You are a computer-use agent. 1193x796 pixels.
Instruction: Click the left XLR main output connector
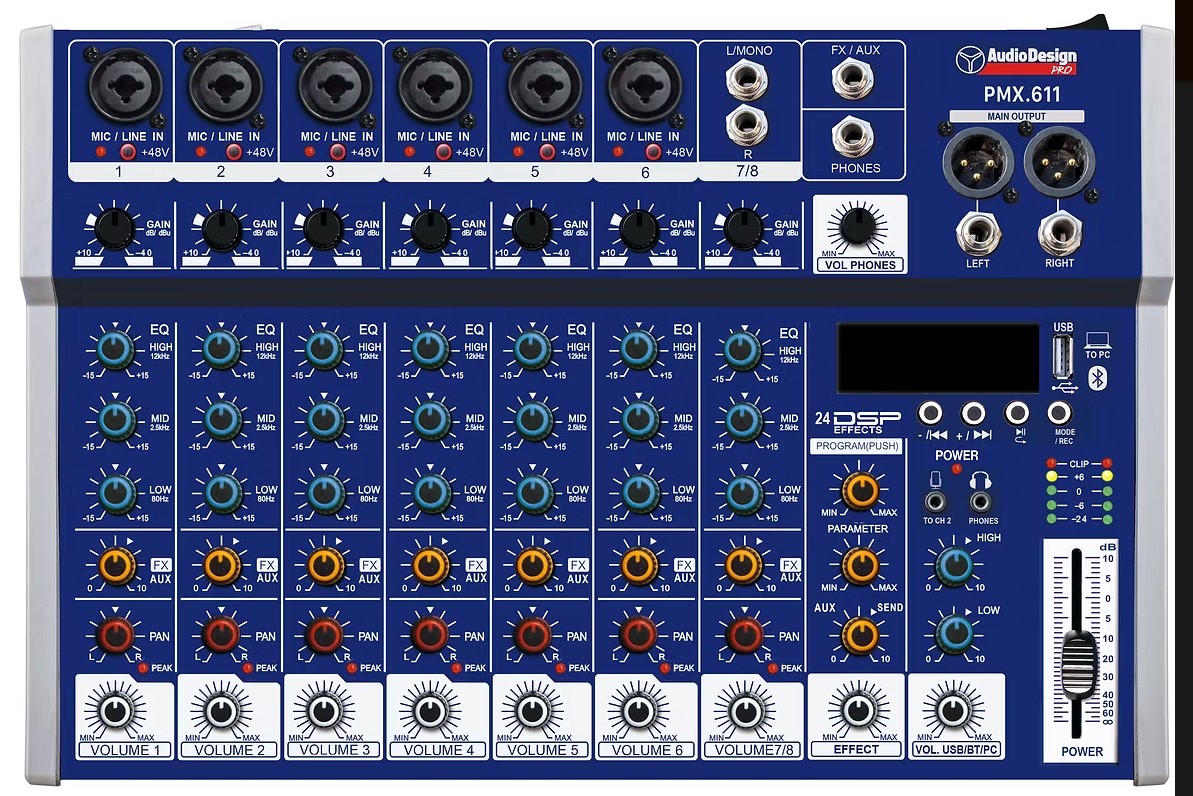click(978, 161)
